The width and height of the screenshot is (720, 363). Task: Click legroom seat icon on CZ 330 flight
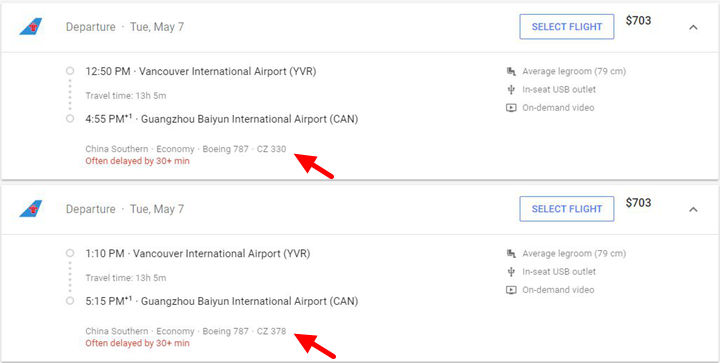511,71
